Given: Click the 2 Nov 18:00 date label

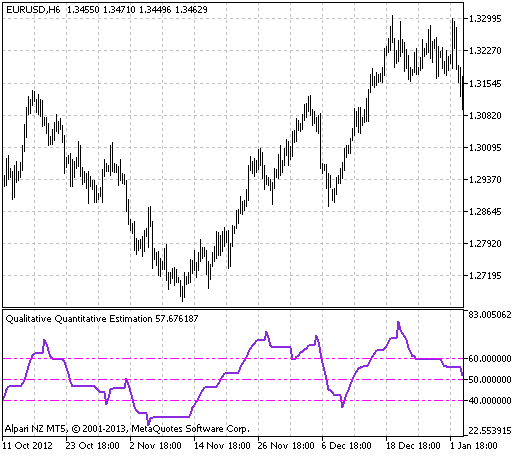Looking at the screenshot, I should click(x=156, y=446).
